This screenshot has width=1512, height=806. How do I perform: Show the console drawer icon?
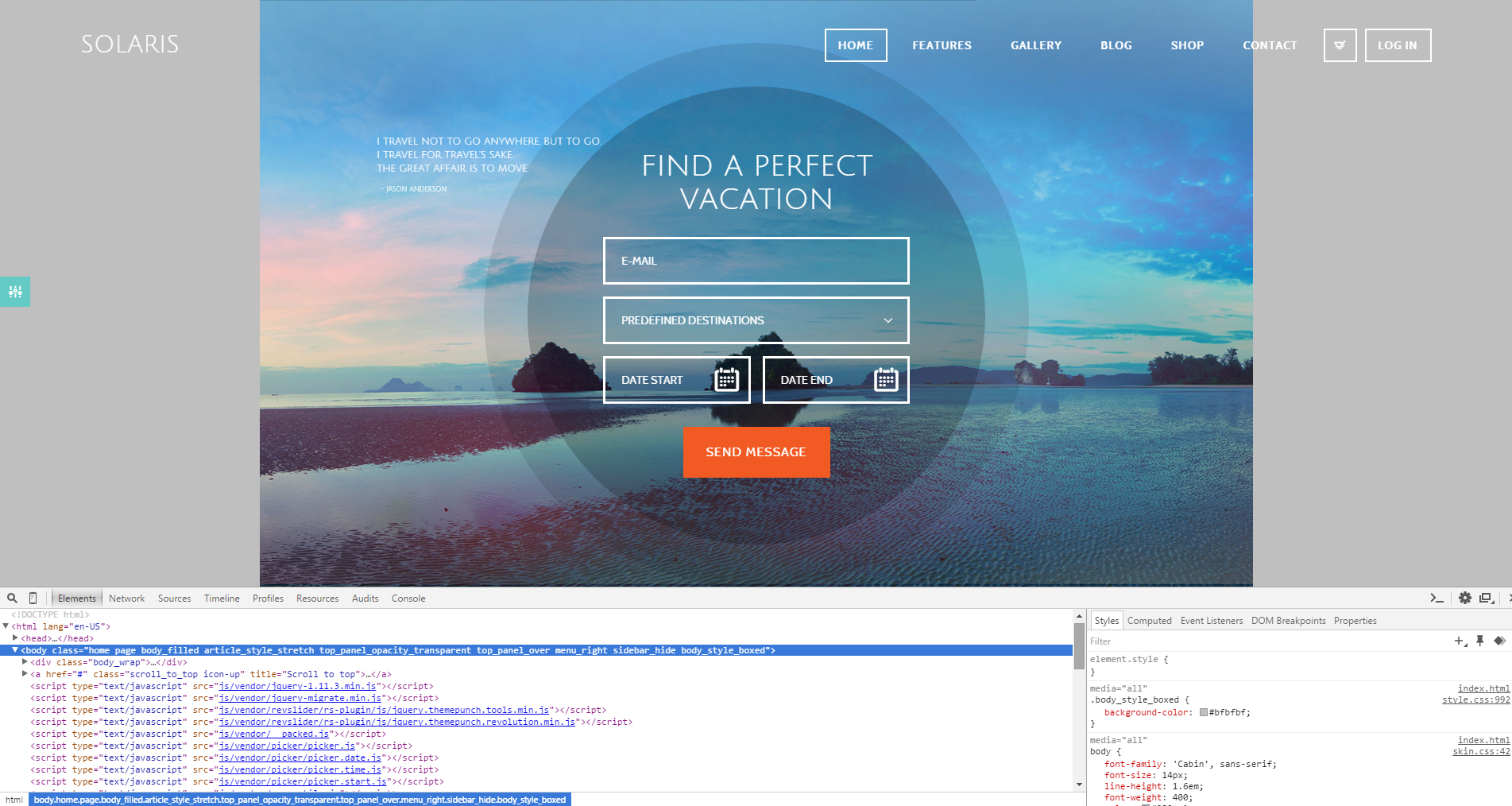(1437, 599)
